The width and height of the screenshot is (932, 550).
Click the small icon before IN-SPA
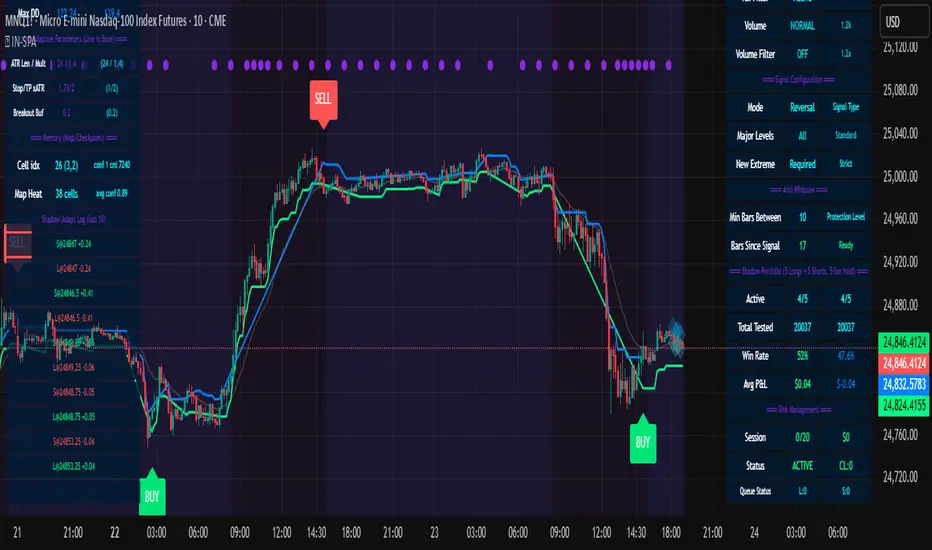point(8,42)
